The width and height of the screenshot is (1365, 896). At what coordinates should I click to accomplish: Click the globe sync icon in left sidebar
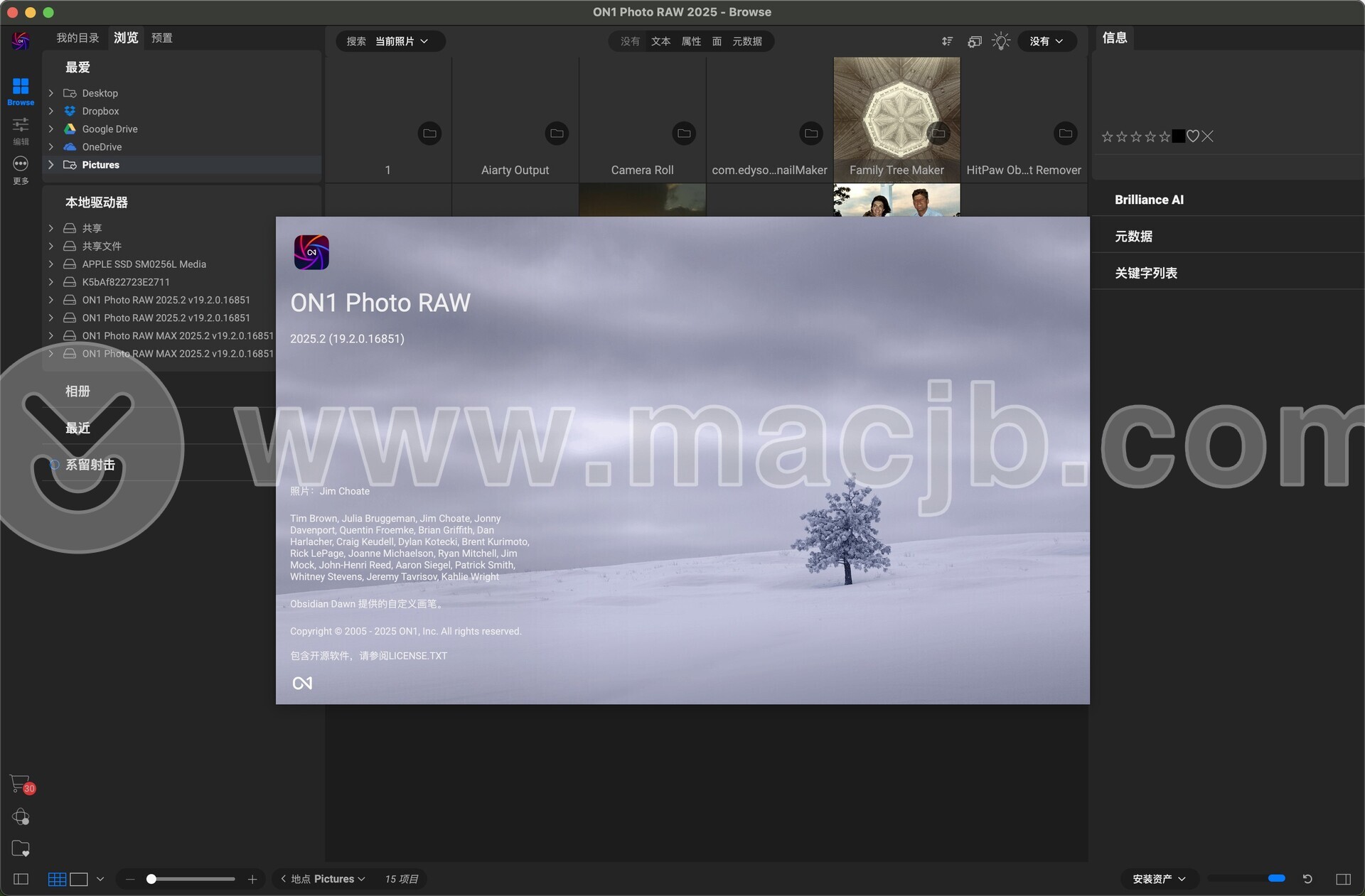point(21,816)
